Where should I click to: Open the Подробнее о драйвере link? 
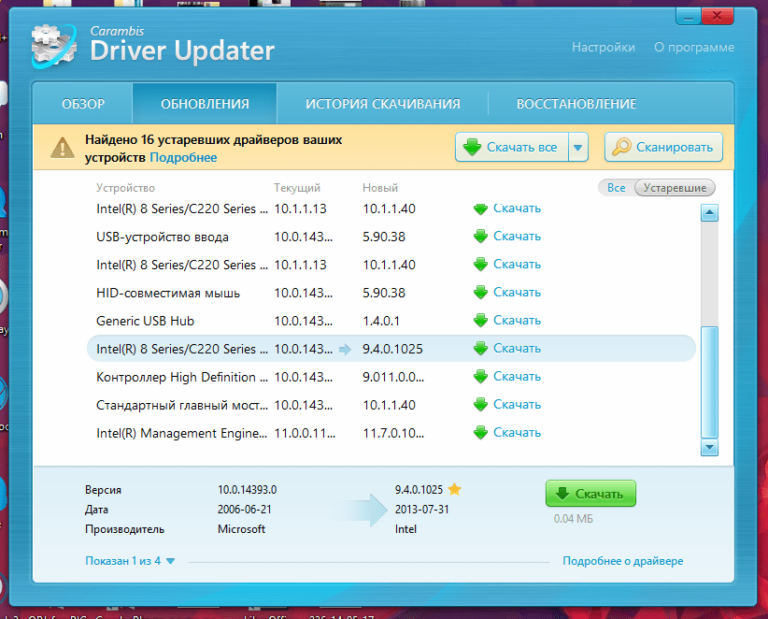(622, 562)
